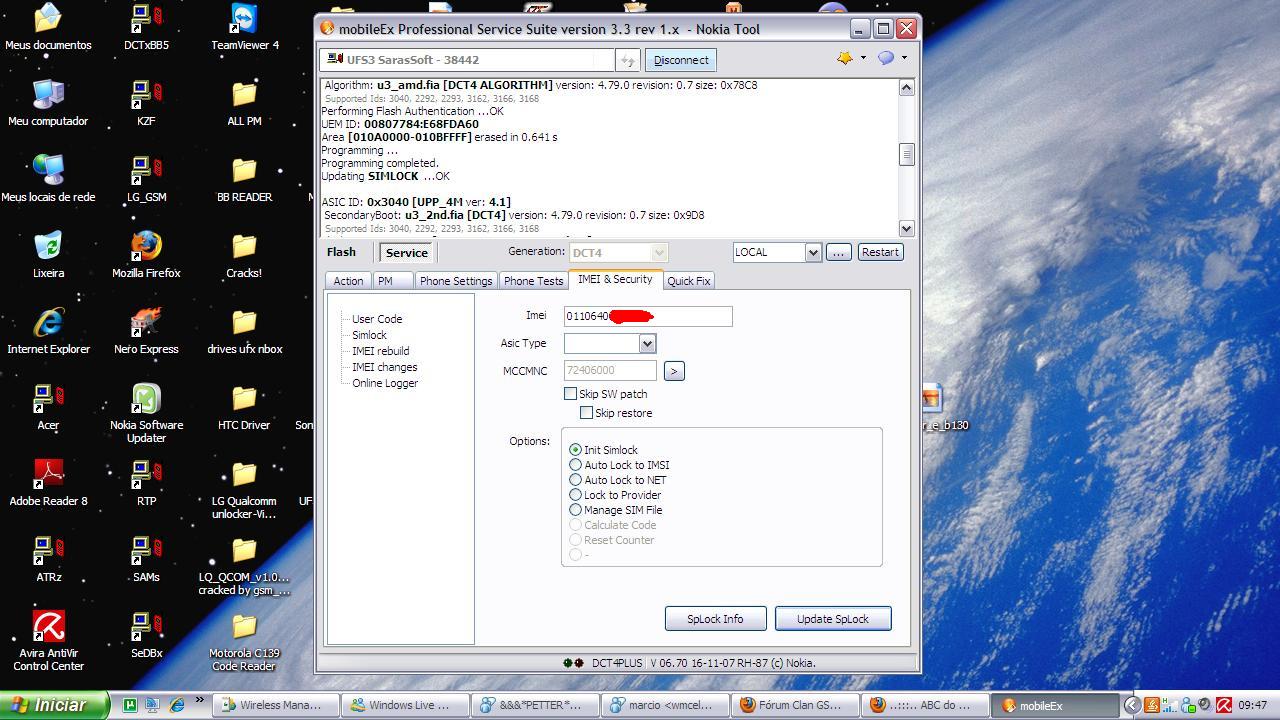Open the Quick Fix tab
This screenshot has width=1280, height=720.
689,281
